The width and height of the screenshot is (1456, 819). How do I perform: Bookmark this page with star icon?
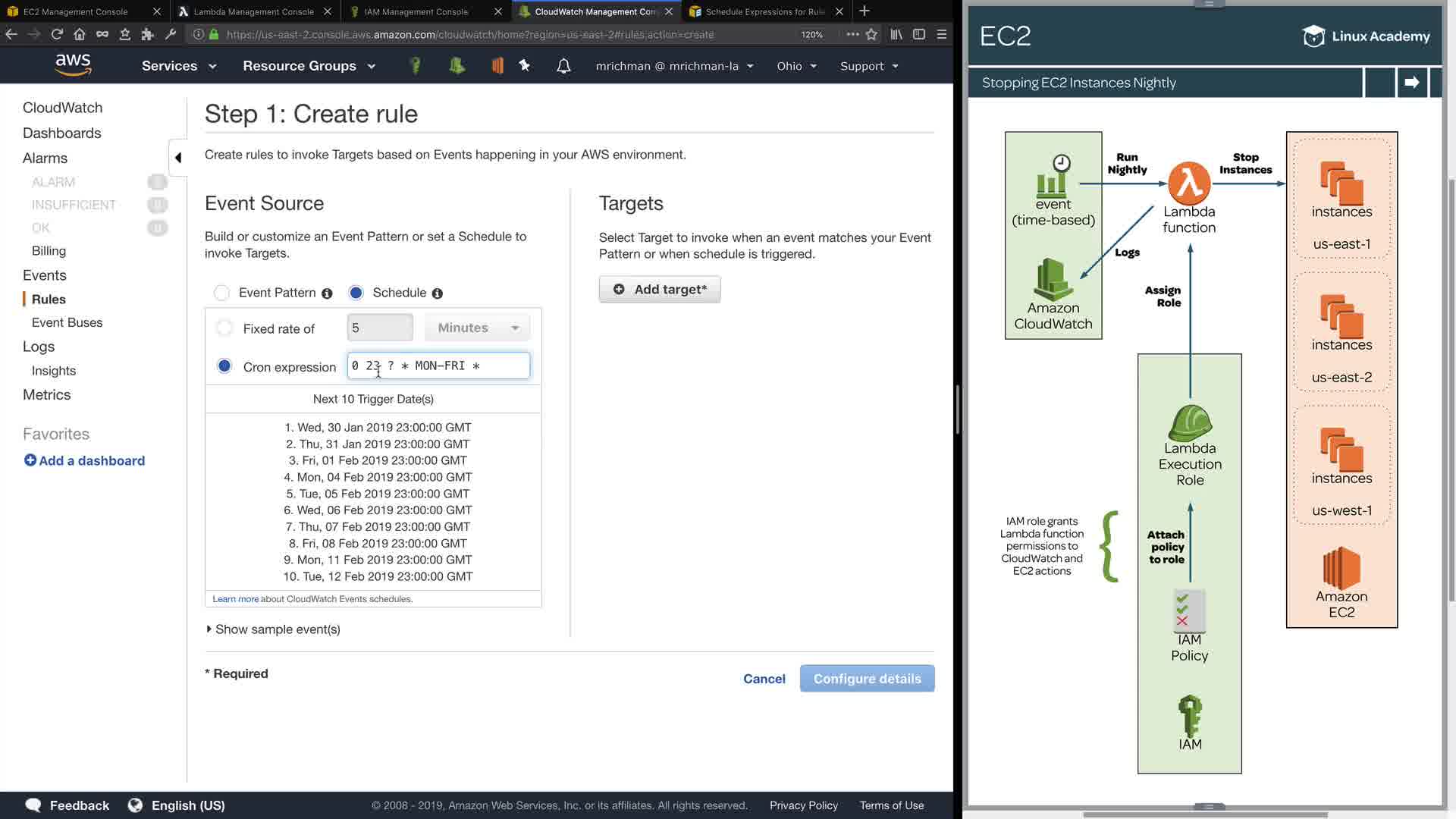point(871,34)
